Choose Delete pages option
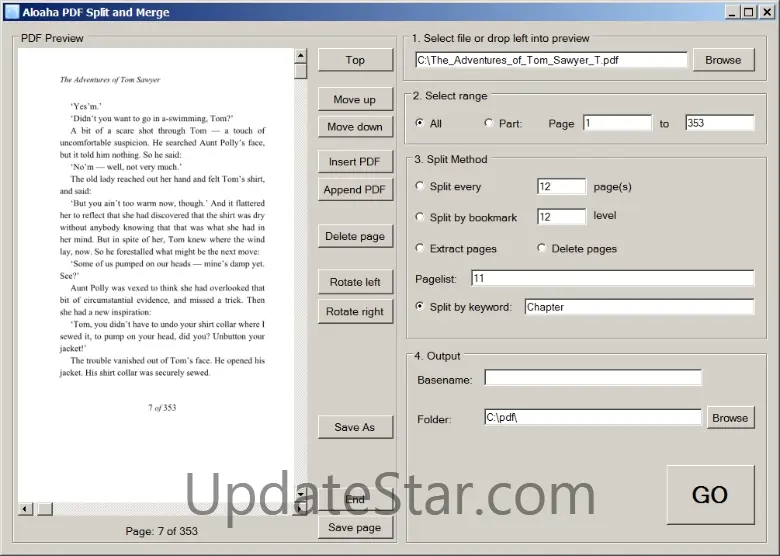 tap(542, 248)
